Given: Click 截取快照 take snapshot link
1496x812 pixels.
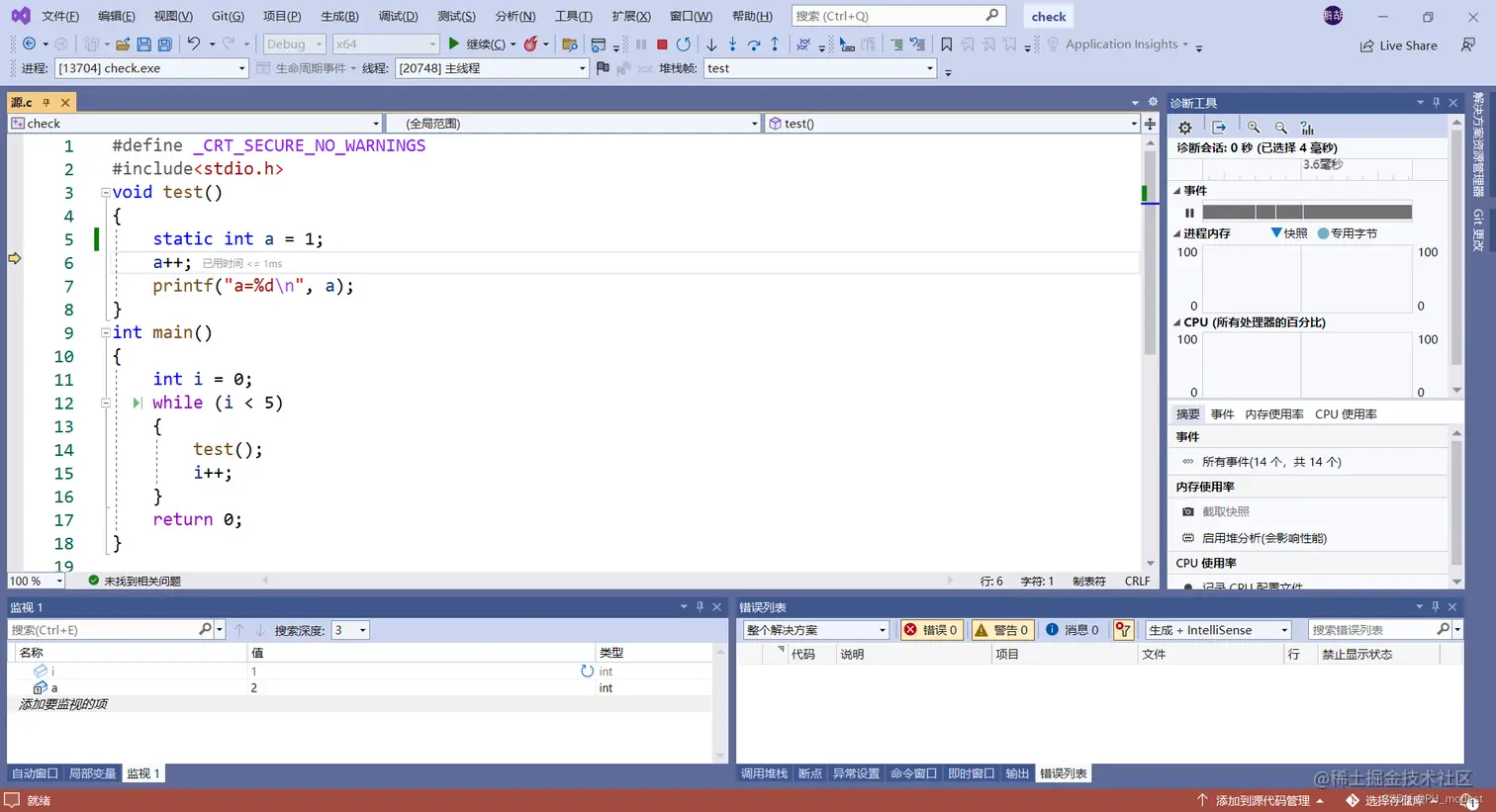Looking at the screenshot, I should pos(1225,511).
